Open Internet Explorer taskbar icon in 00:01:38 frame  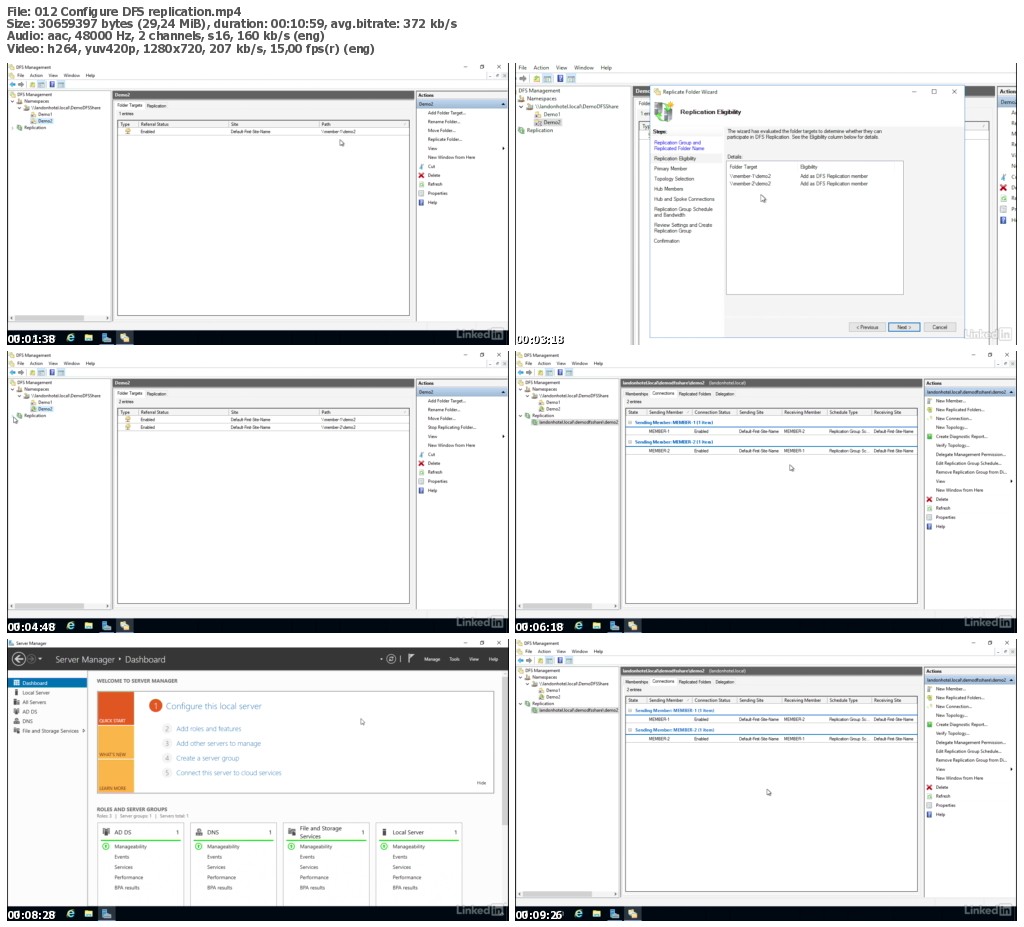pyautogui.click(x=71, y=338)
